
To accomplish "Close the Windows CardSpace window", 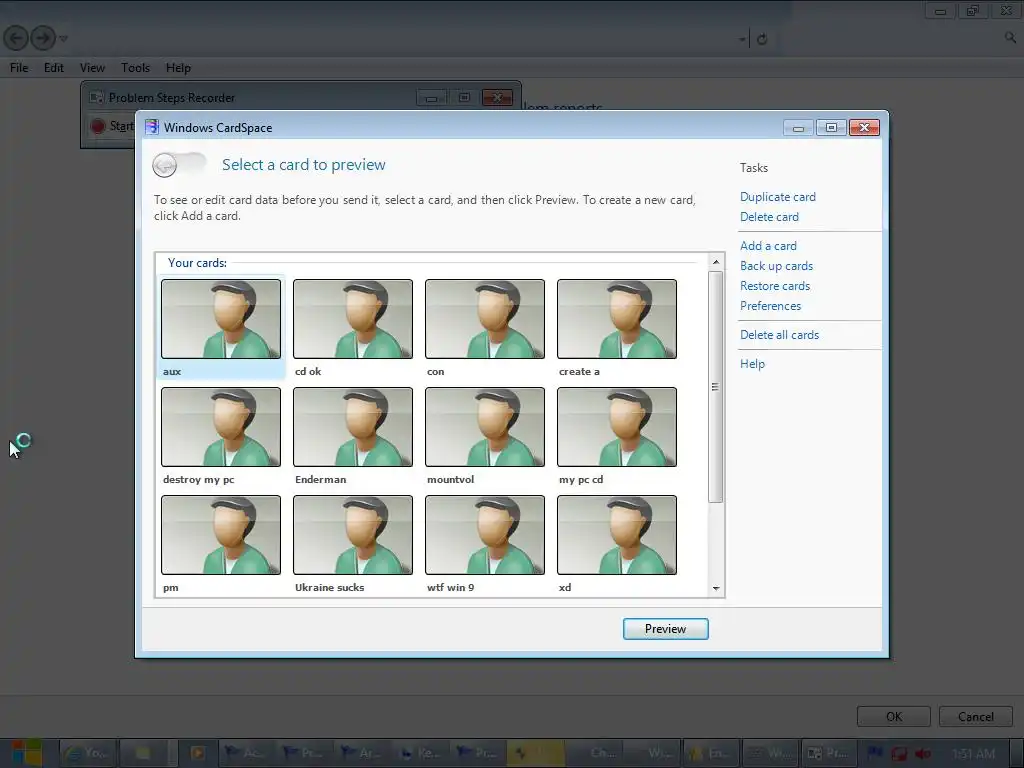I will pyautogui.click(x=864, y=128).
